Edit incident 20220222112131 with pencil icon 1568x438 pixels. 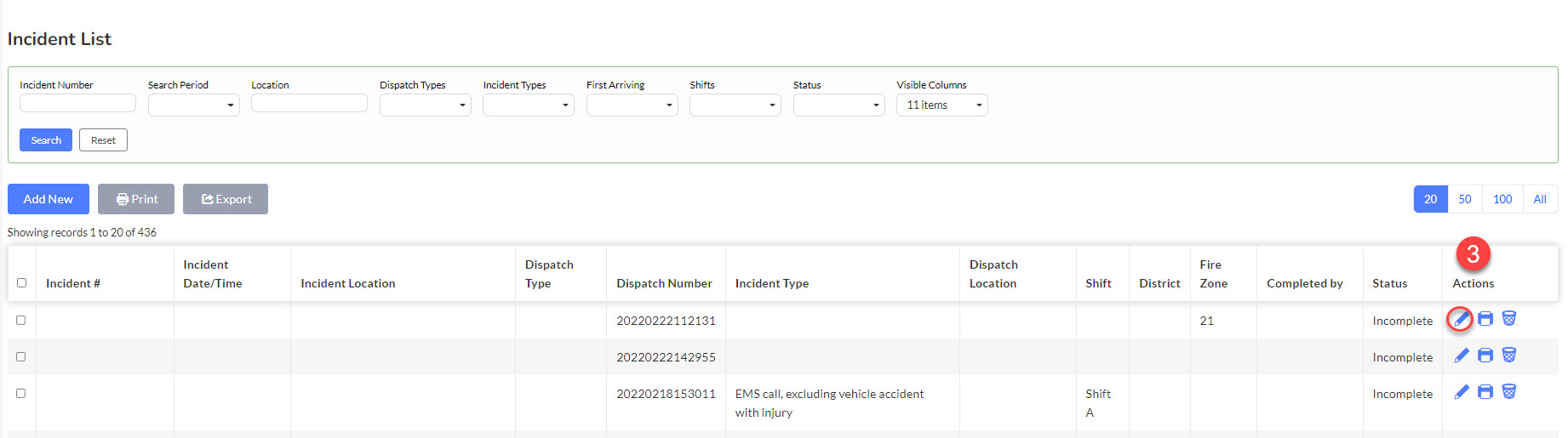click(x=1461, y=319)
